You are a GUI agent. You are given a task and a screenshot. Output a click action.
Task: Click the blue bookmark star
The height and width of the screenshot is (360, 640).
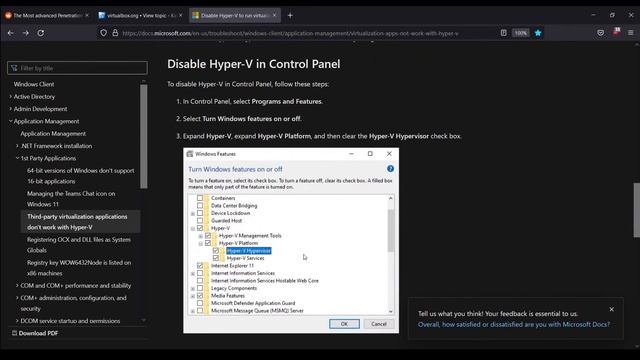tap(538, 33)
